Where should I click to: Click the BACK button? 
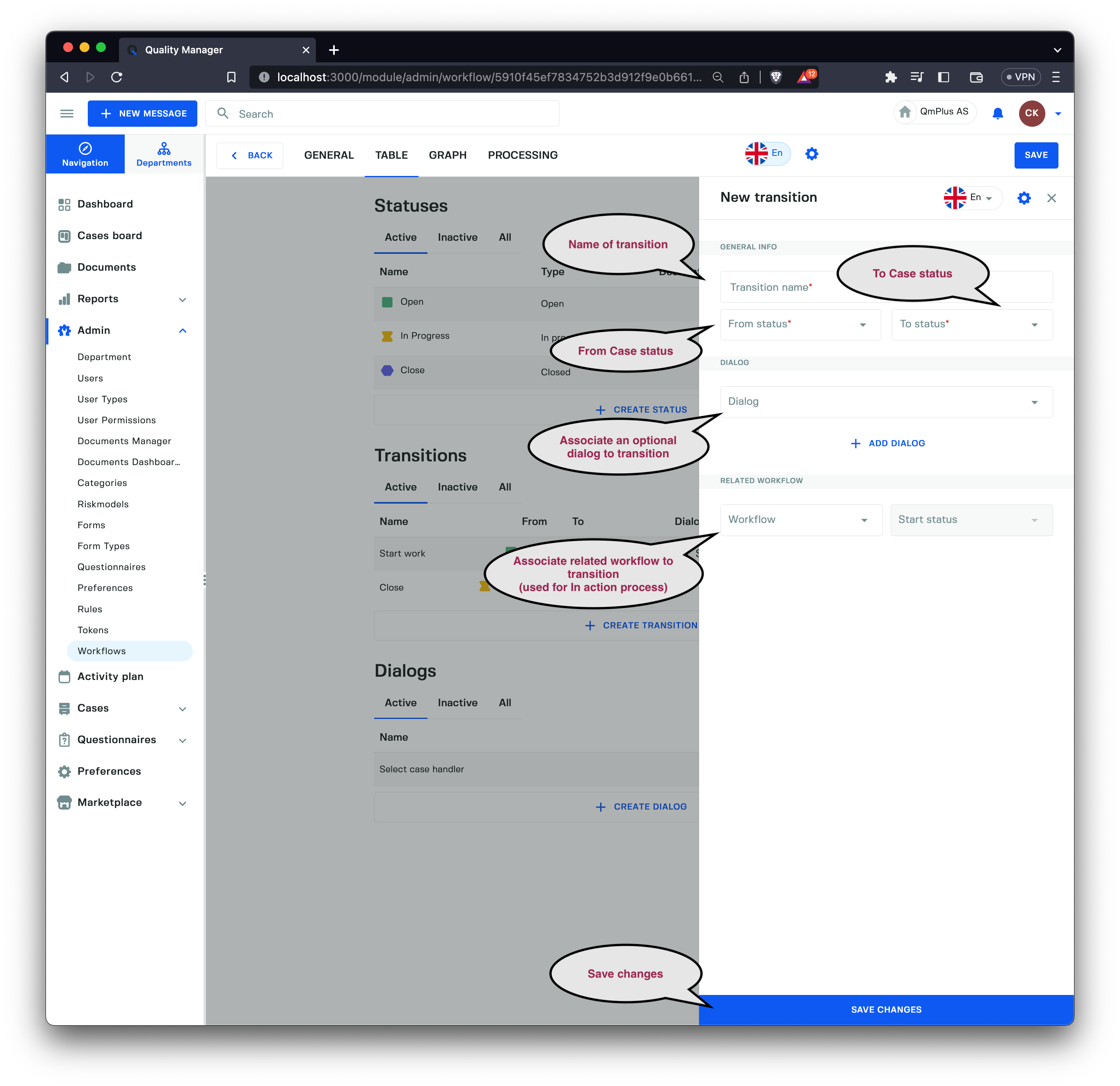pyautogui.click(x=250, y=155)
